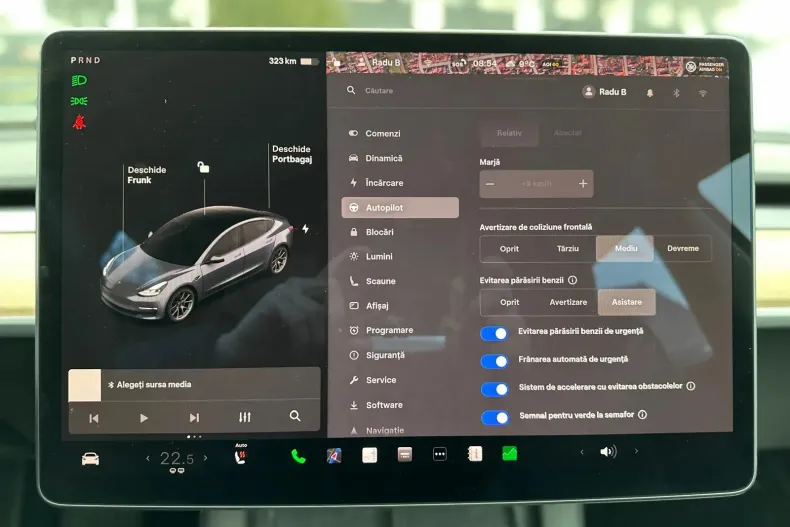Open the audio equalizer settings
The width and height of the screenshot is (790, 527).
(245, 417)
